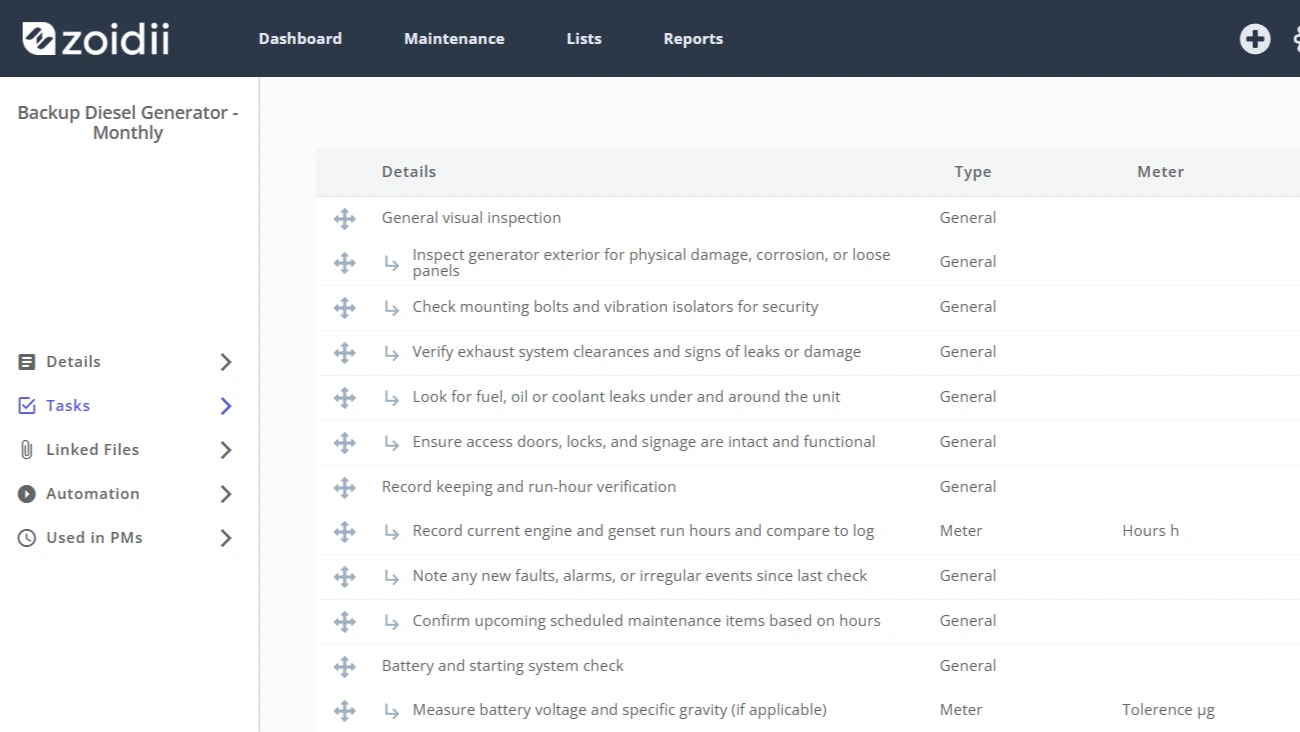Click the 'Tolerence µg' meter value
The width and height of the screenshot is (1300, 732).
click(1168, 710)
